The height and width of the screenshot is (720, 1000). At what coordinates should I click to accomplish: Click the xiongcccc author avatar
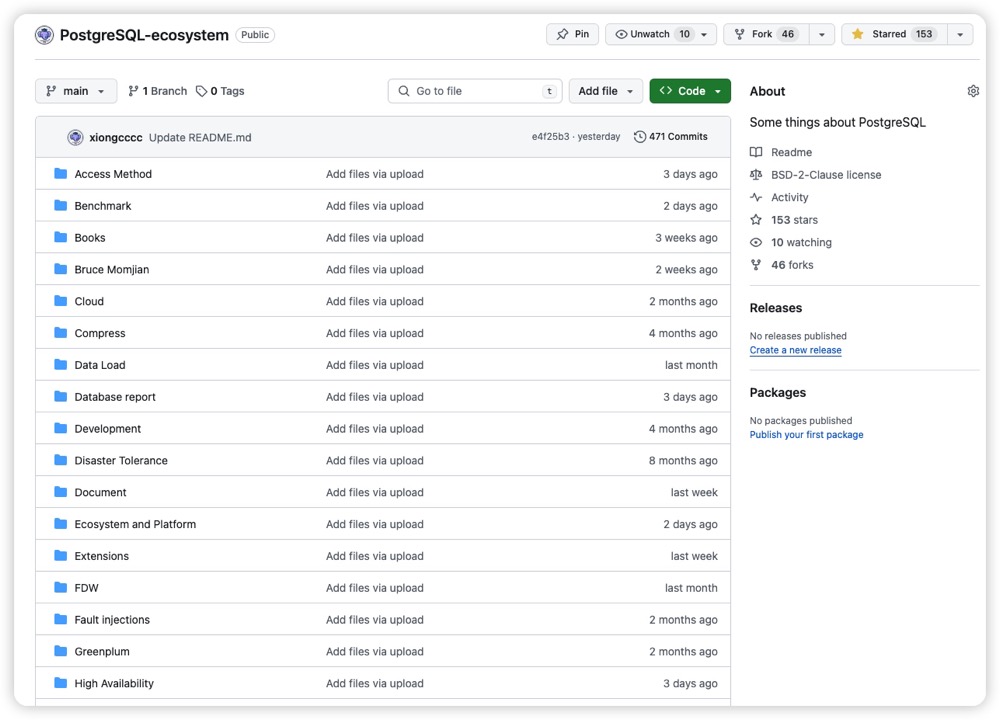click(75, 137)
